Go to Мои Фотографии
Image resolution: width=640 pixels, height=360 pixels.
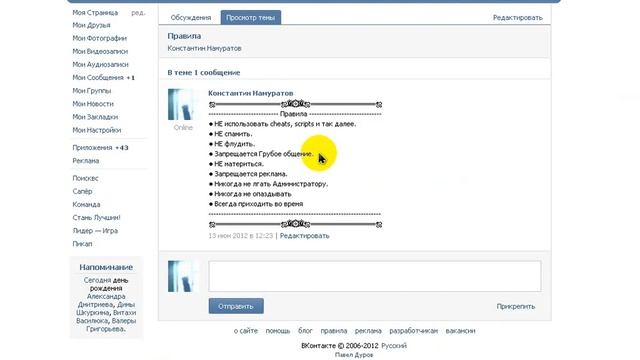tap(100, 38)
